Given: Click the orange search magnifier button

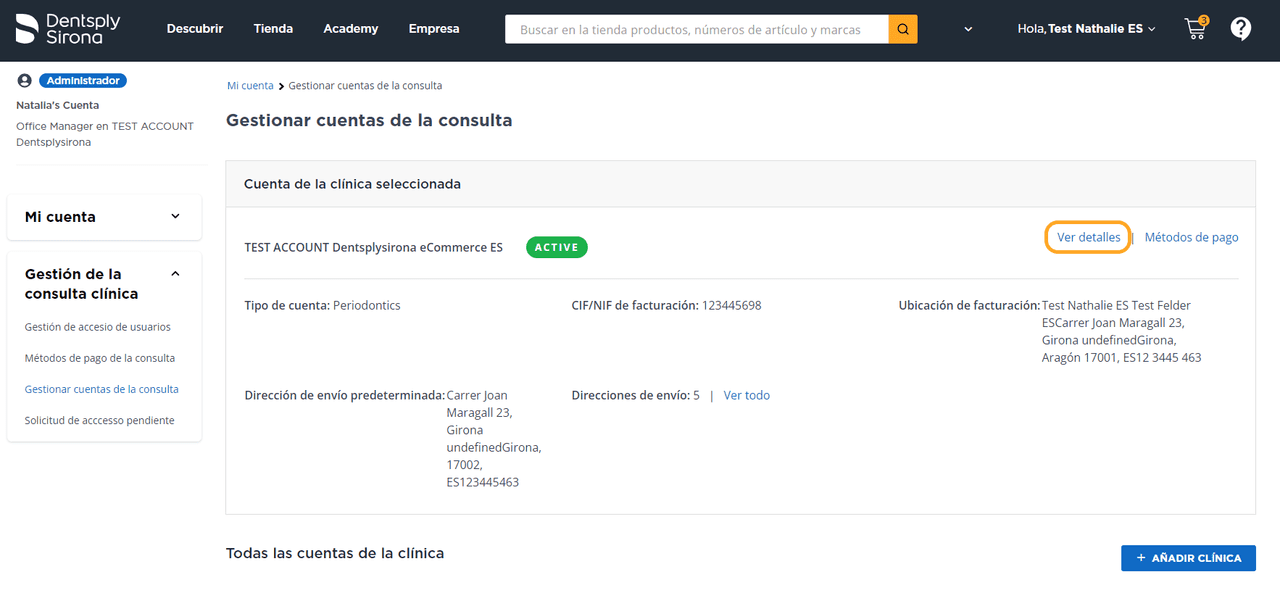Looking at the screenshot, I should (x=902, y=29).
